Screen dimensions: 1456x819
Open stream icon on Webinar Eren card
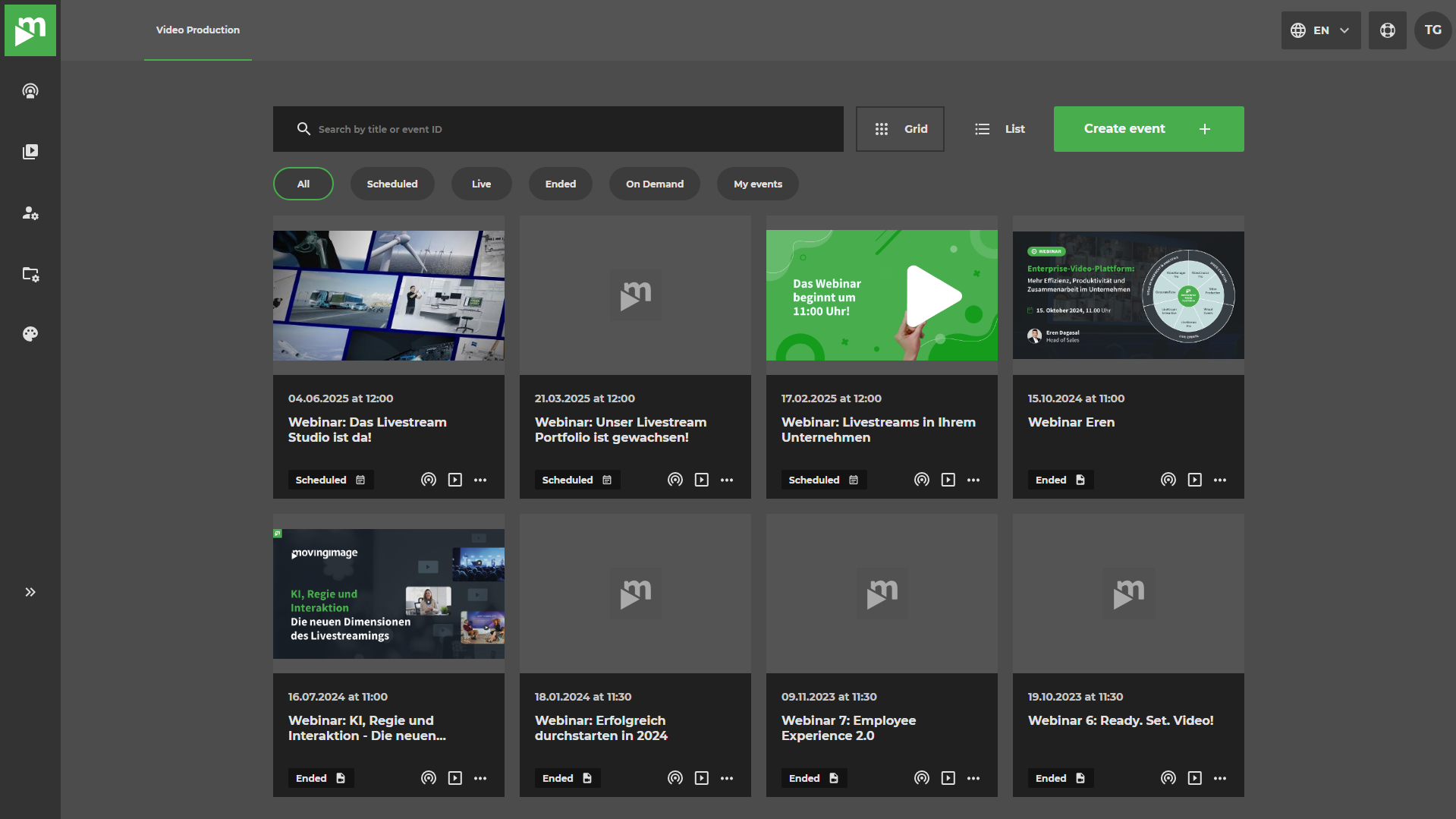point(1168,480)
